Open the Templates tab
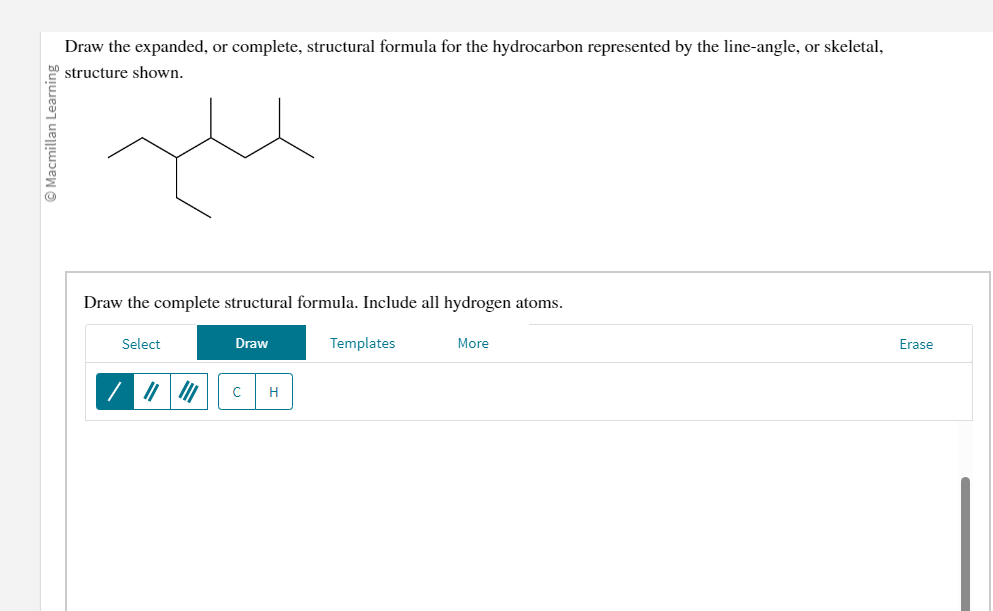 click(x=362, y=343)
